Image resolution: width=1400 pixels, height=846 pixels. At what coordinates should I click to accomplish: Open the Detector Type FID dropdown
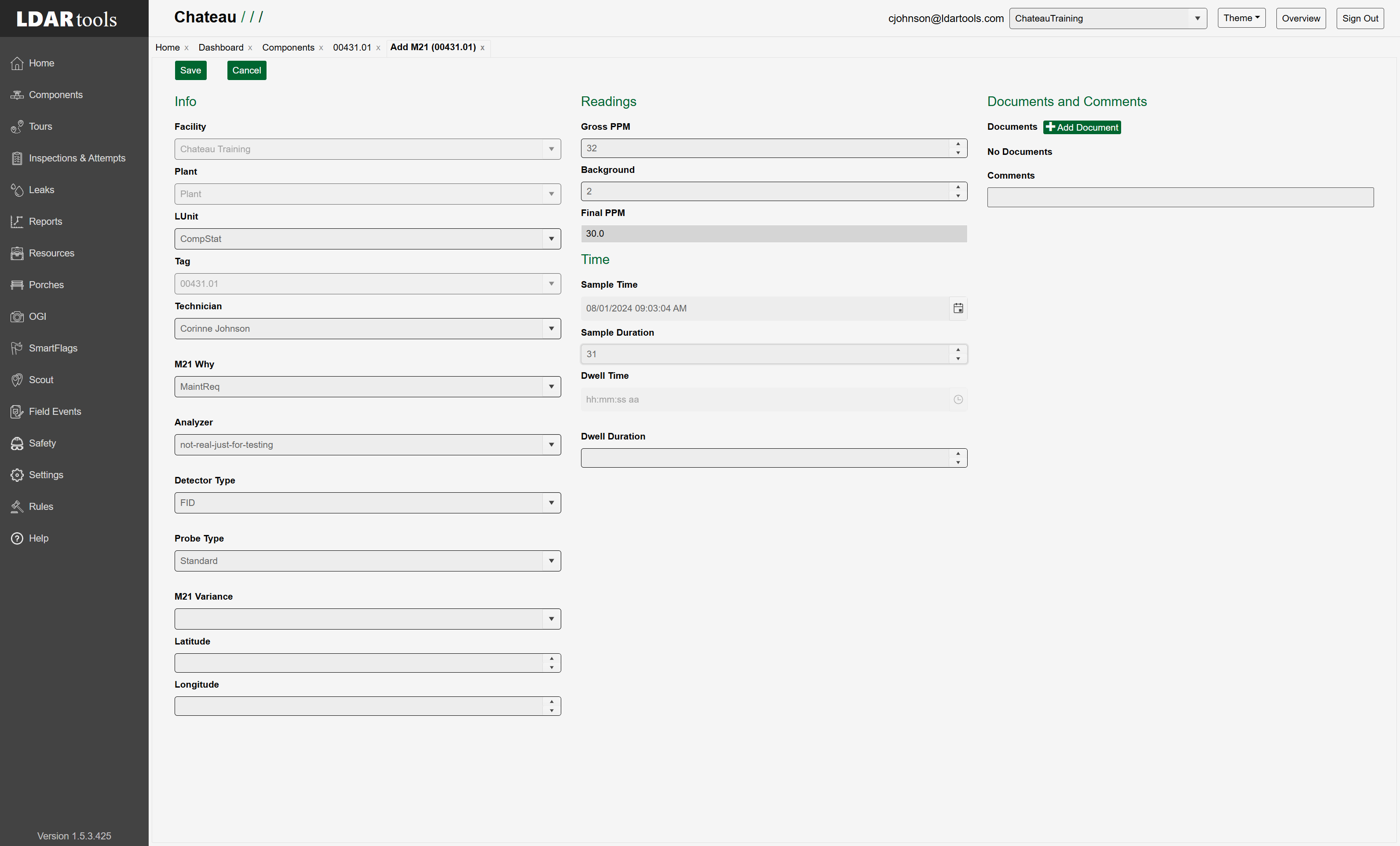click(551, 503)
